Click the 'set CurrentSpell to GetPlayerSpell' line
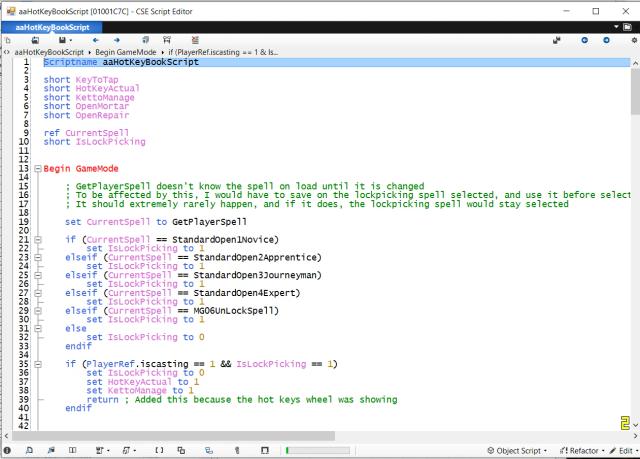640x459 pixels. [156, 222]
